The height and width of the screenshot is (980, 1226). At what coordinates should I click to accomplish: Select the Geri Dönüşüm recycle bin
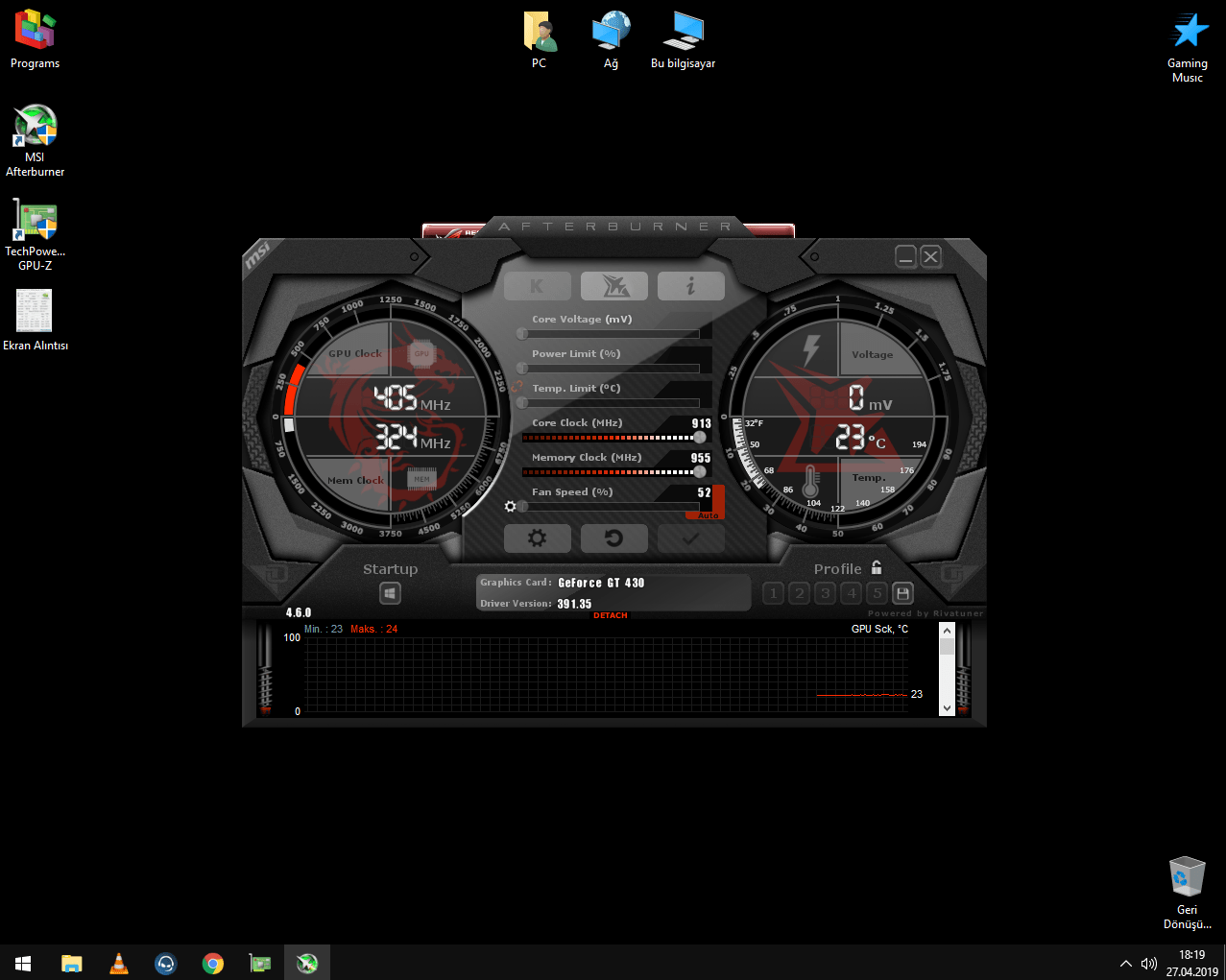1188,893
